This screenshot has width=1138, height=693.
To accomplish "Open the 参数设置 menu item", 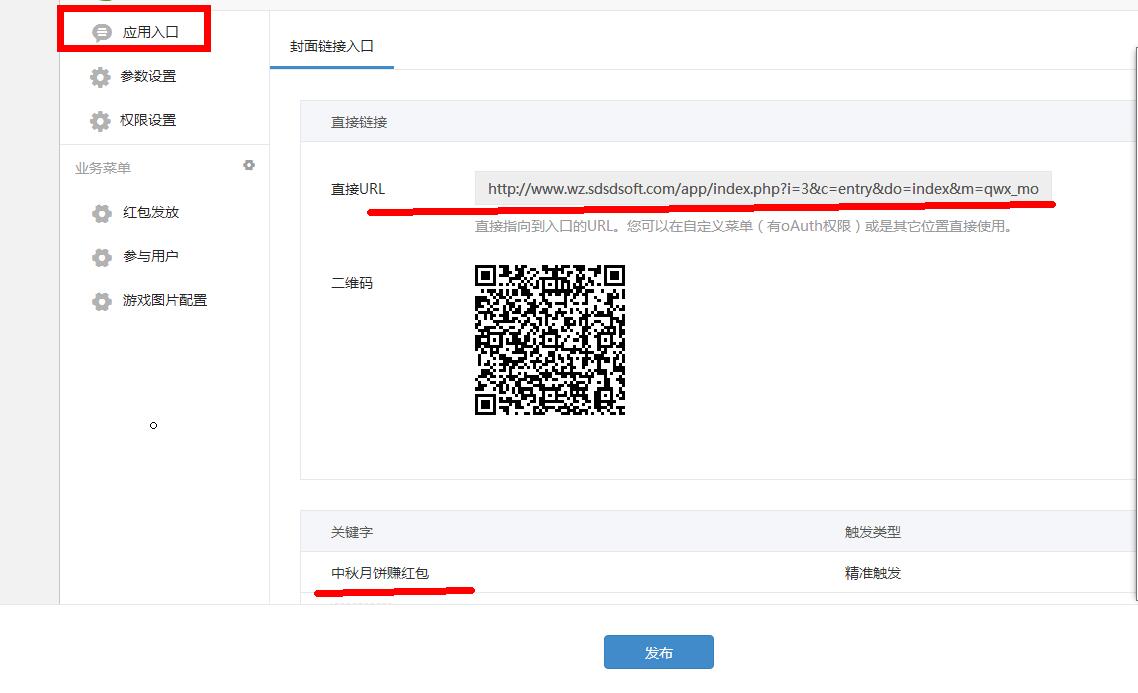I will (x=148, y=76).
